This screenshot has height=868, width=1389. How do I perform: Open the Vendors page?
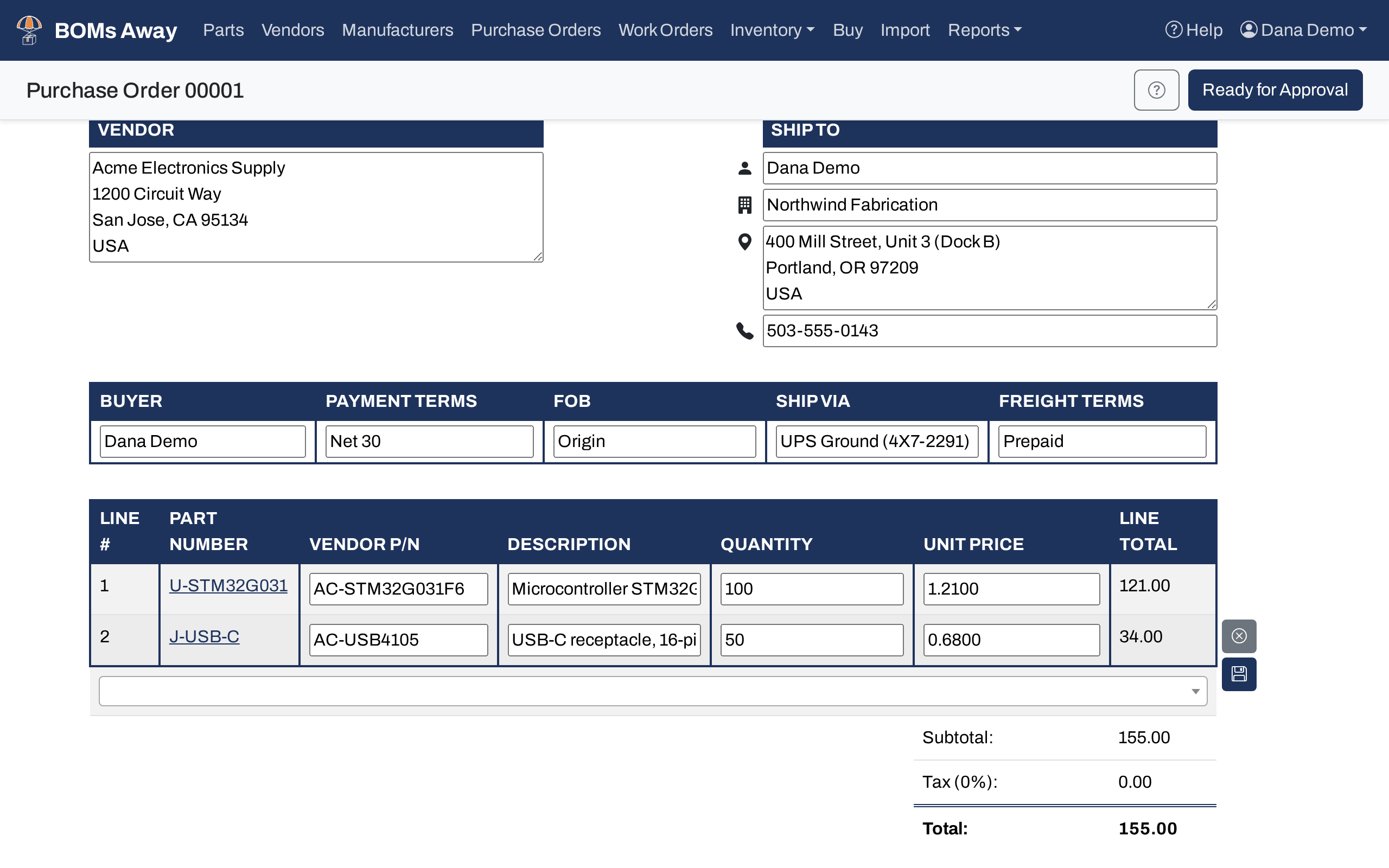click(x=293, y=30)
